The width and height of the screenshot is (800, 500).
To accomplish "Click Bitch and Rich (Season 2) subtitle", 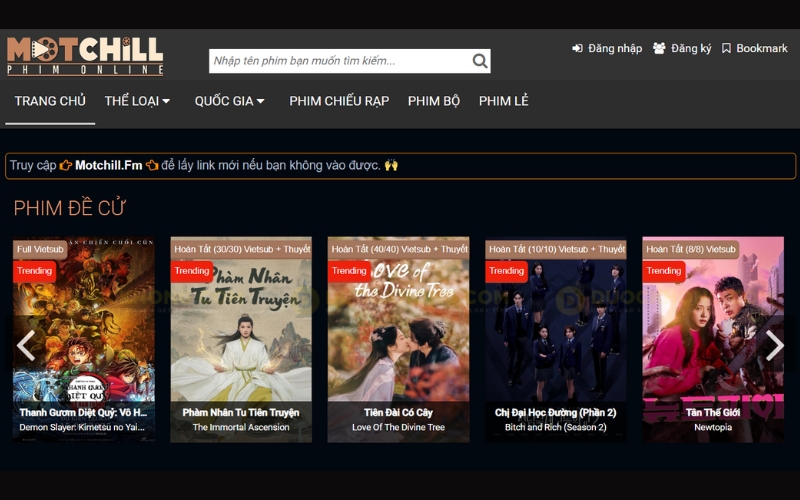I will tap(556, 428).
